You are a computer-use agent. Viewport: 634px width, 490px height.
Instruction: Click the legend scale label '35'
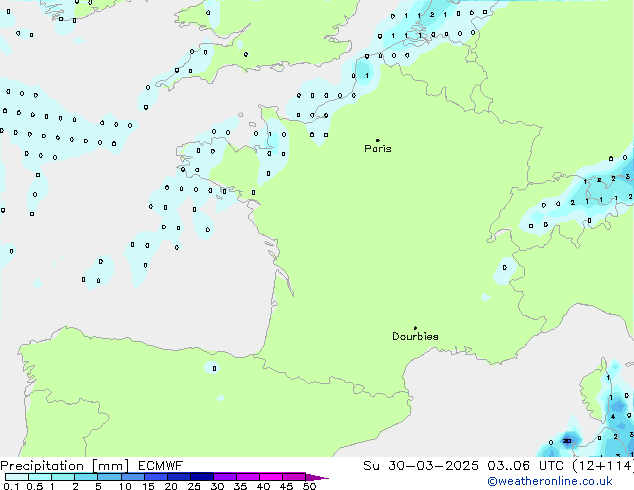tap(240, 486)
